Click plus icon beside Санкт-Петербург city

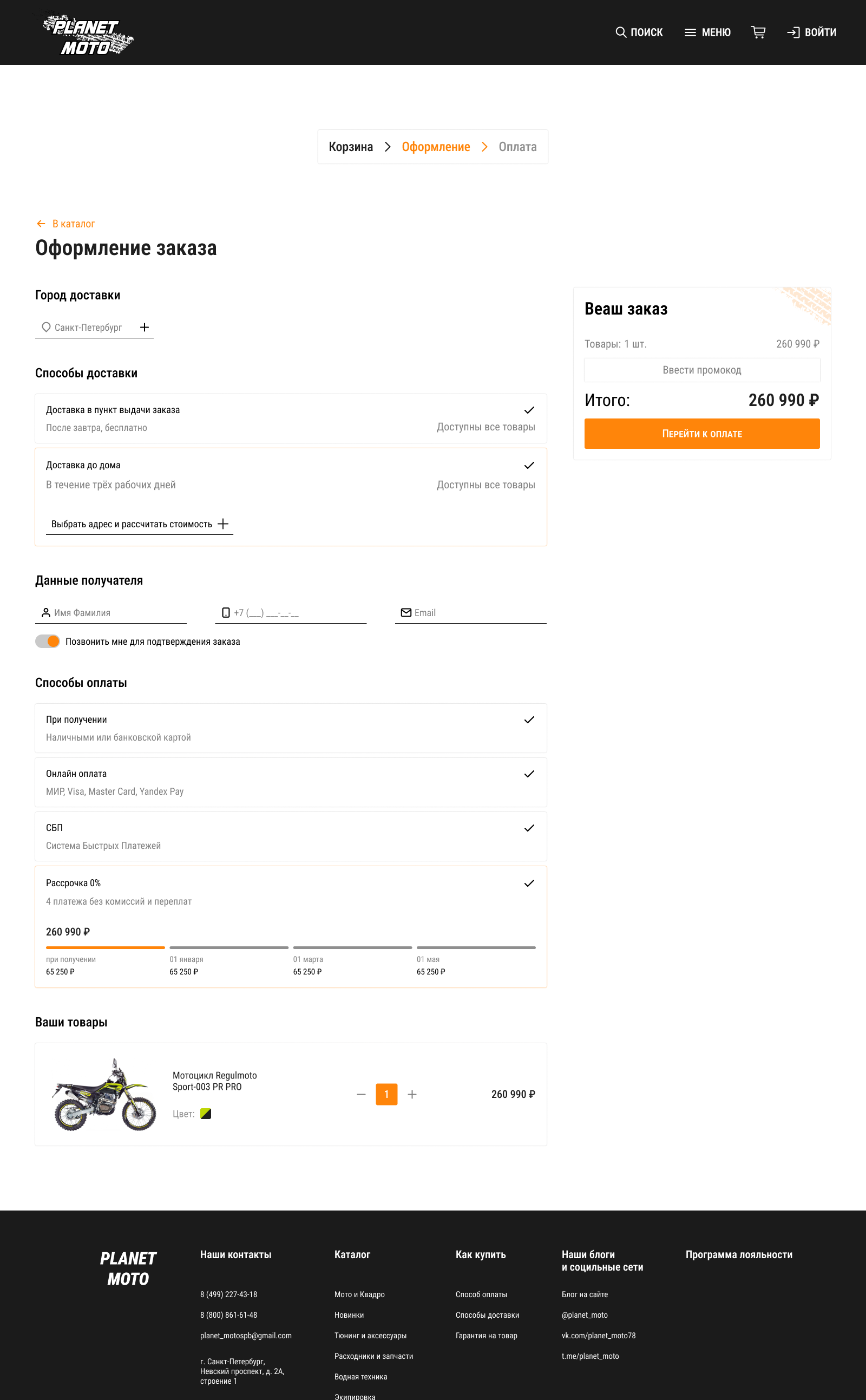pyautogui.click(x=145, y=327)
